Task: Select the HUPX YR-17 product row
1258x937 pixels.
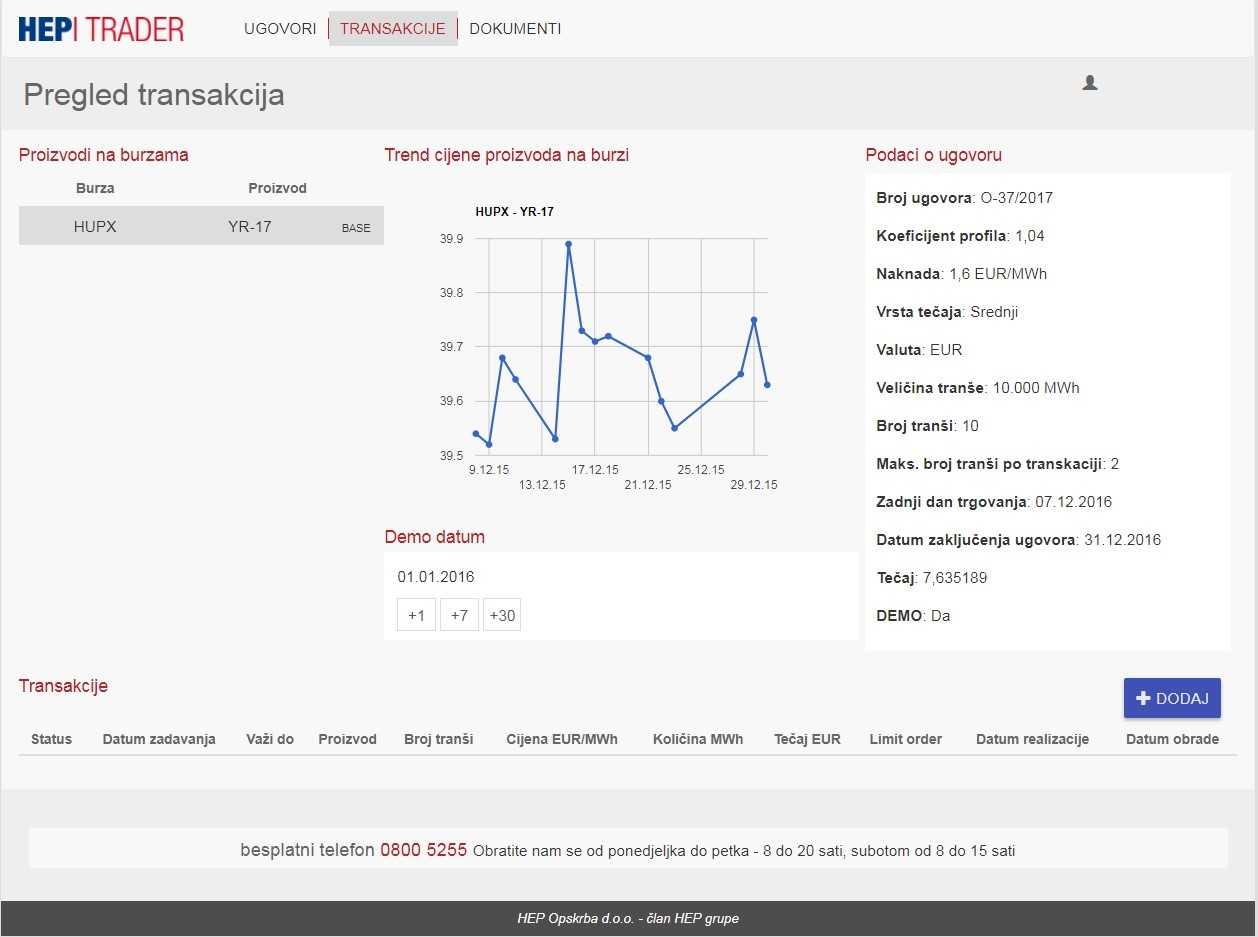Action: click(x=201, y=227)
